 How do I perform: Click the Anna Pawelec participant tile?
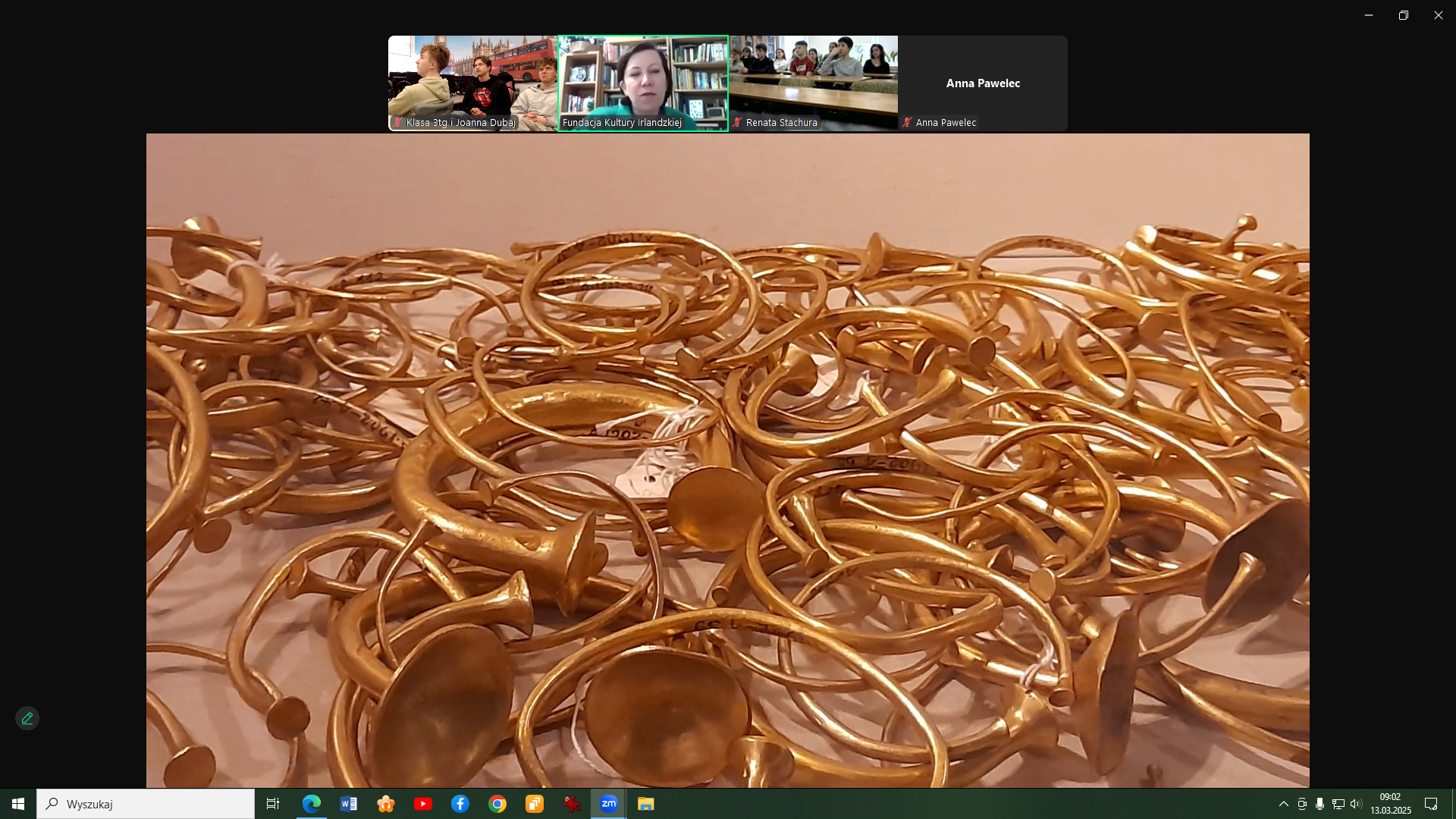click(x=983, y=83)
